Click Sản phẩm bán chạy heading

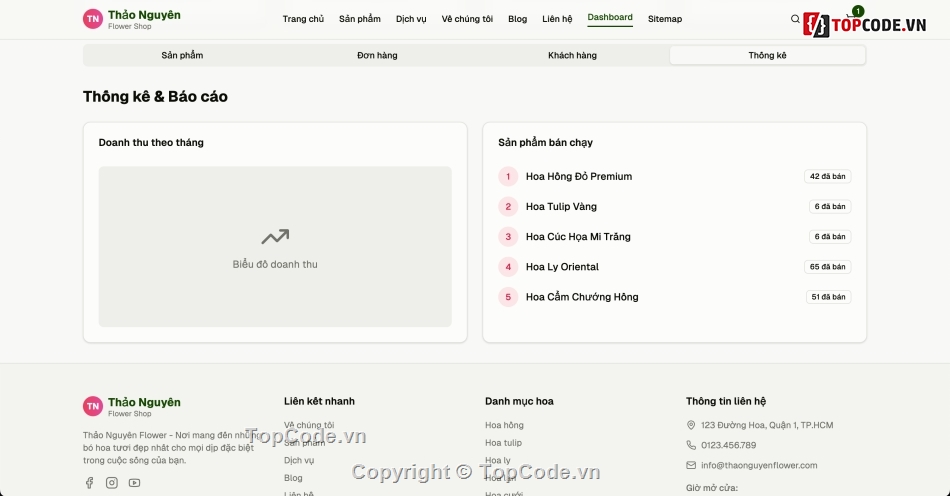[x=545, y=142]
